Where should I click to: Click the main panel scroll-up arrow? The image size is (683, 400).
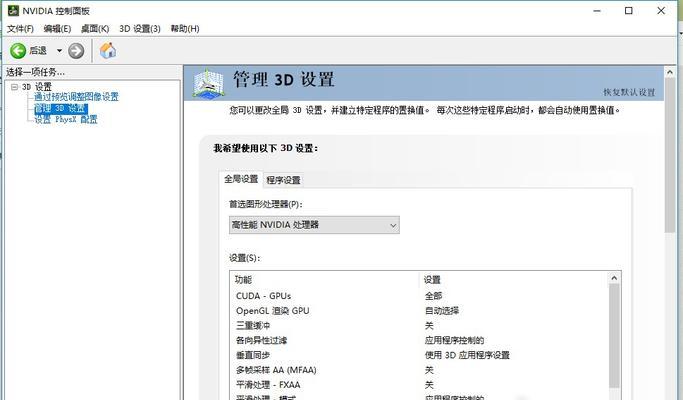pos(670,72)
